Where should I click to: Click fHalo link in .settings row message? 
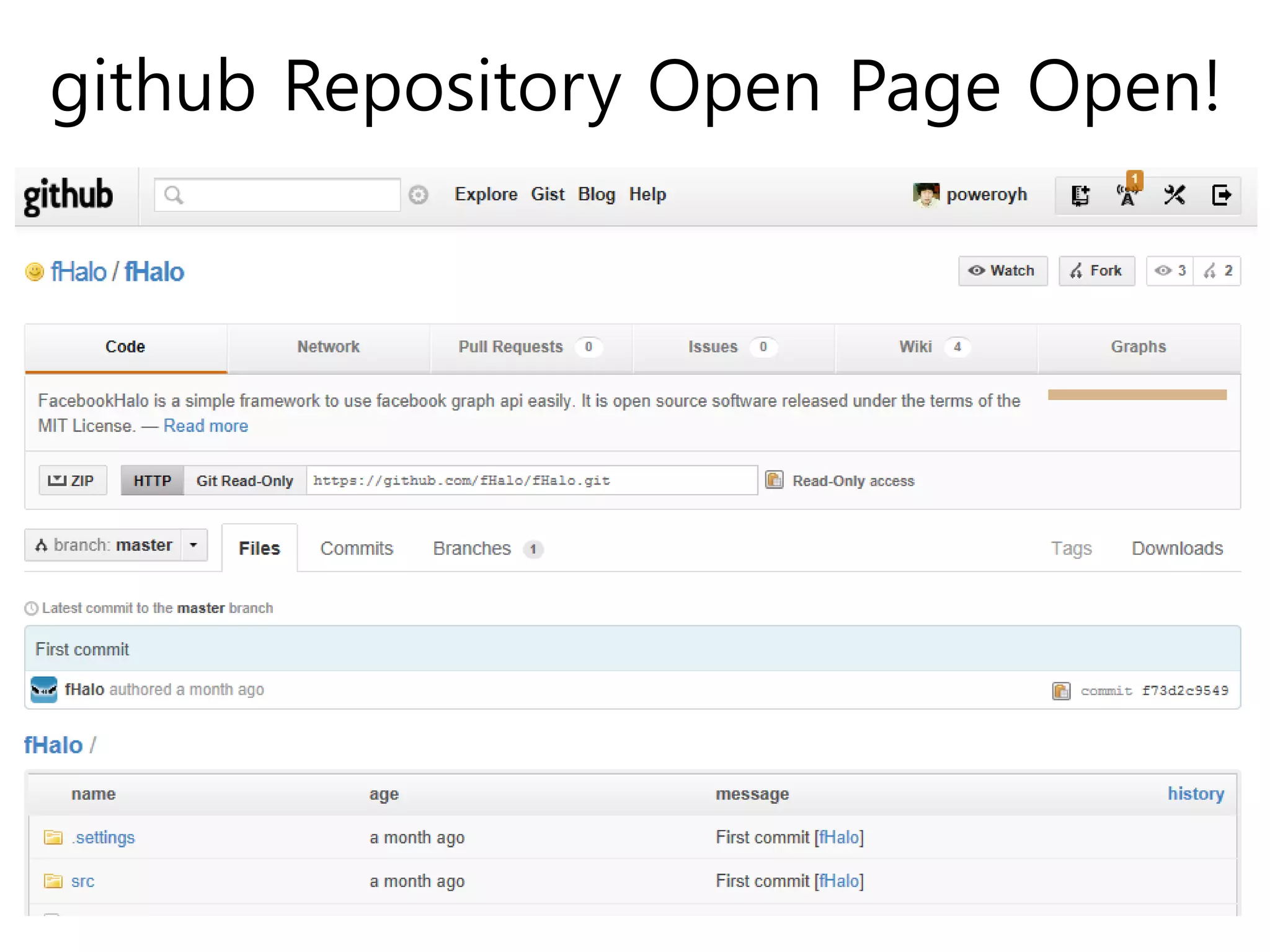[839, 837]
